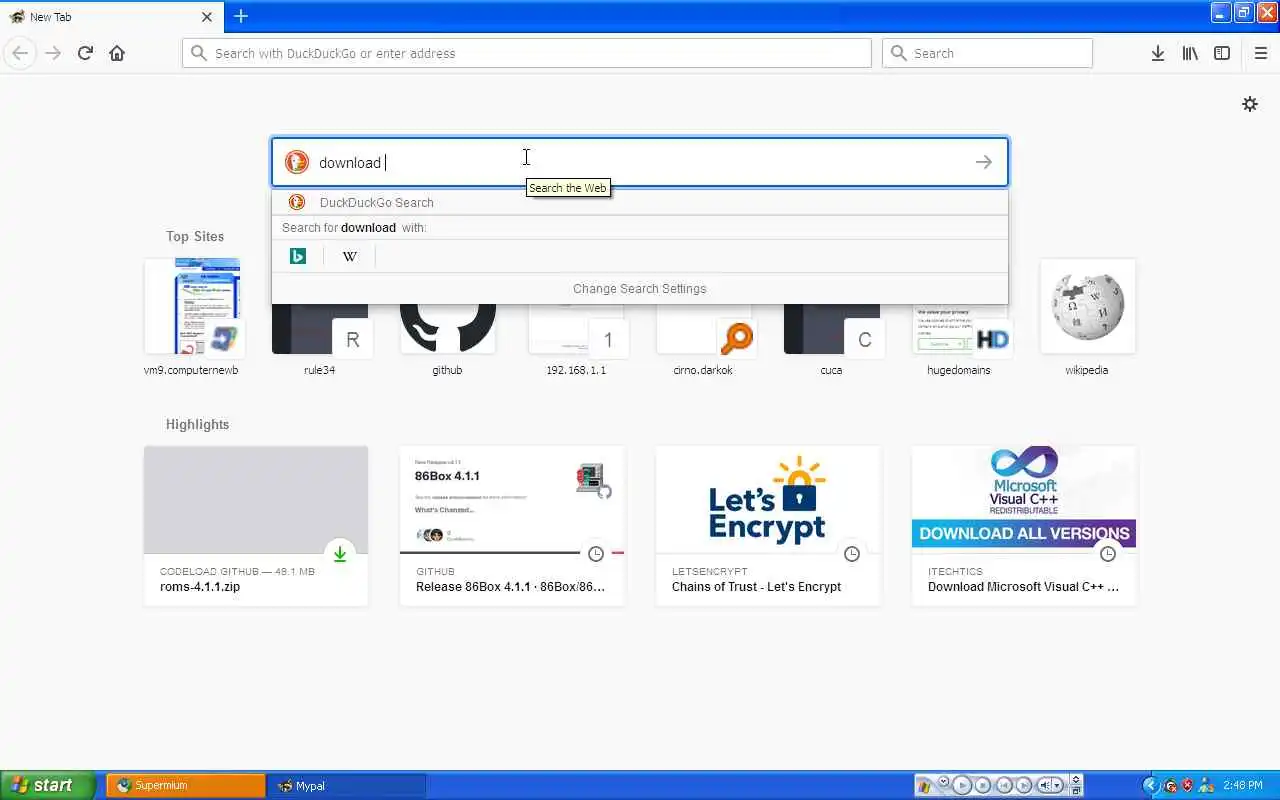Click the system clock showing 2:48 PM
The width and height of the screenshot is (1280, 800).
point(1243,785)
